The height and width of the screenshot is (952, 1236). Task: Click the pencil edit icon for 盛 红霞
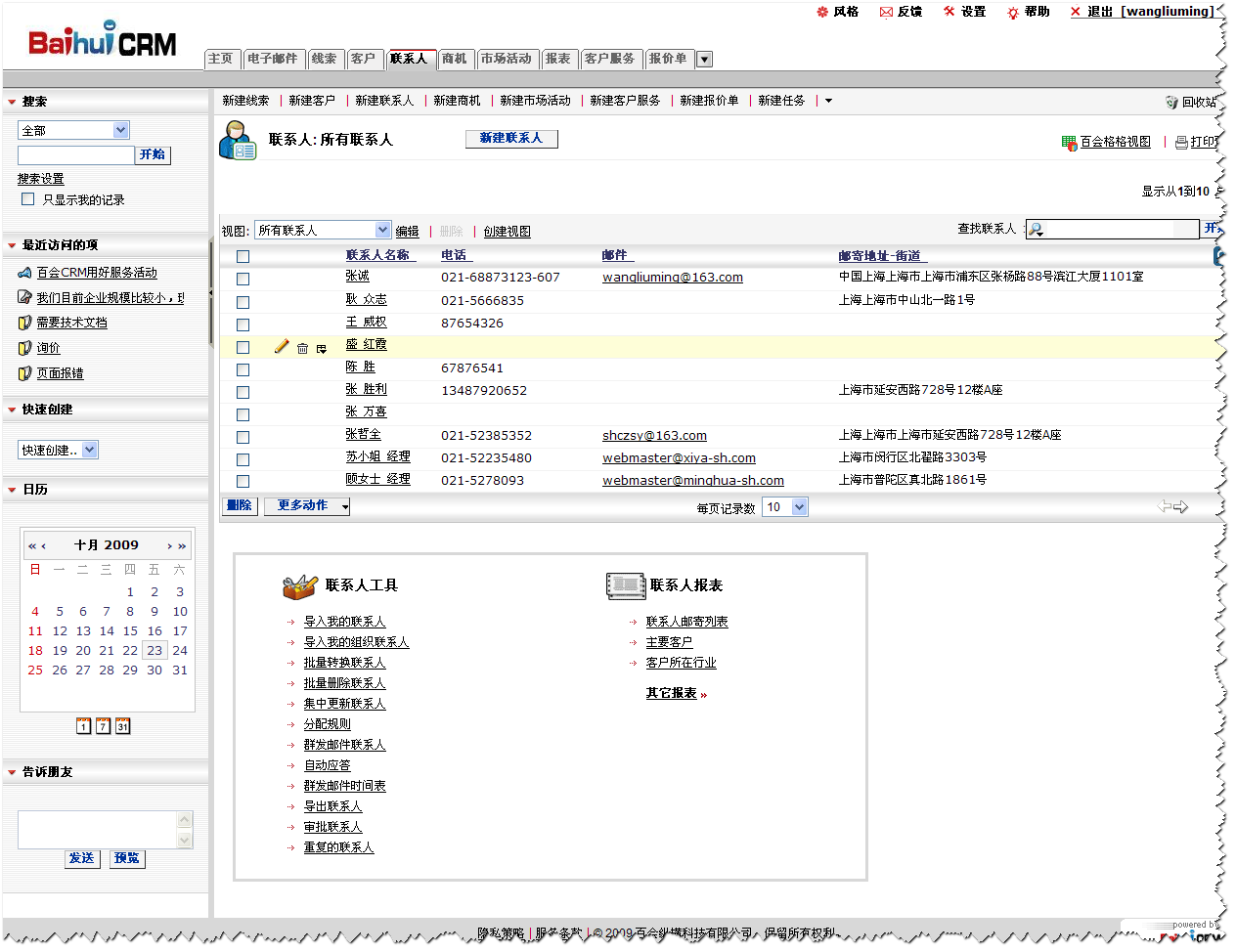(282, 346)
